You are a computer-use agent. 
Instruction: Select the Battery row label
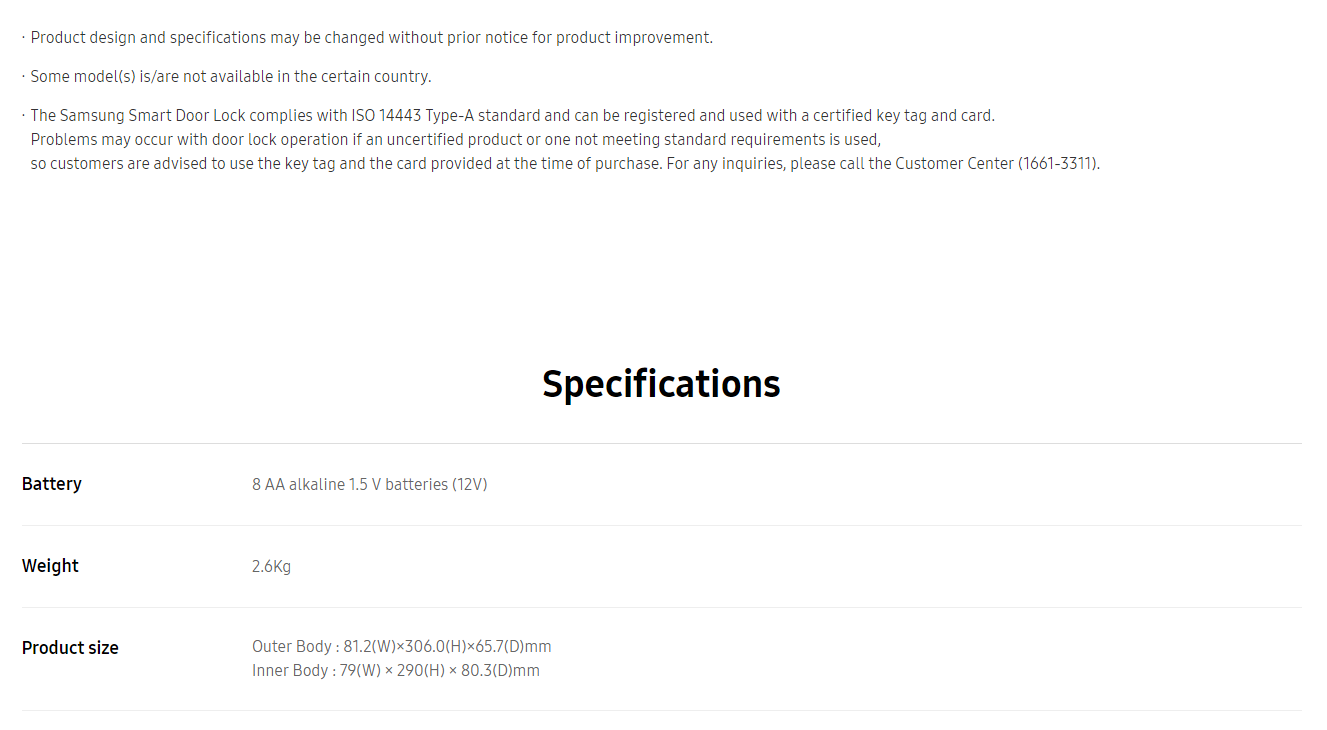click(52, 484)
